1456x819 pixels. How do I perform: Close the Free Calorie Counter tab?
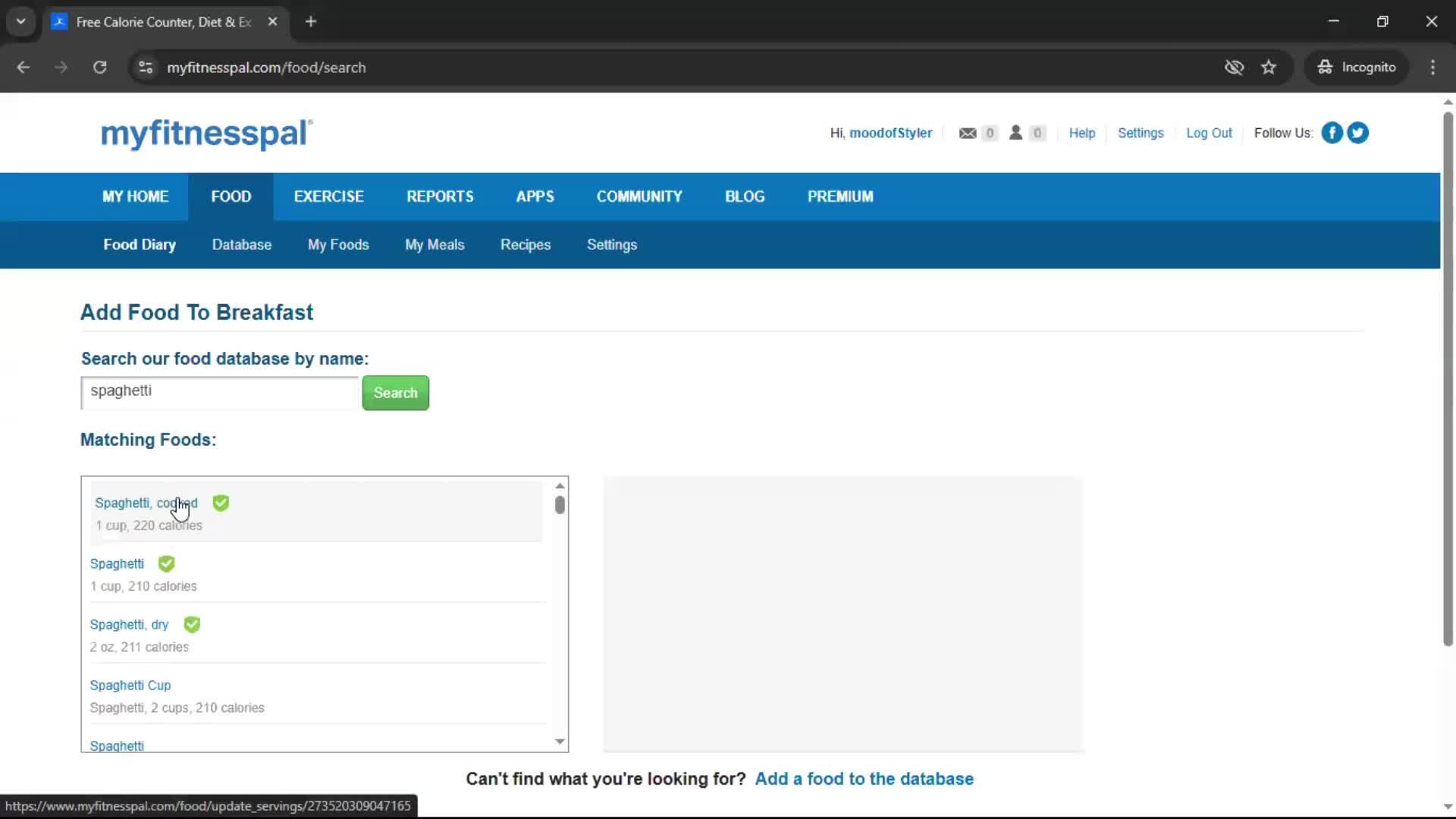pyautogui.click(x=272, y=22)
